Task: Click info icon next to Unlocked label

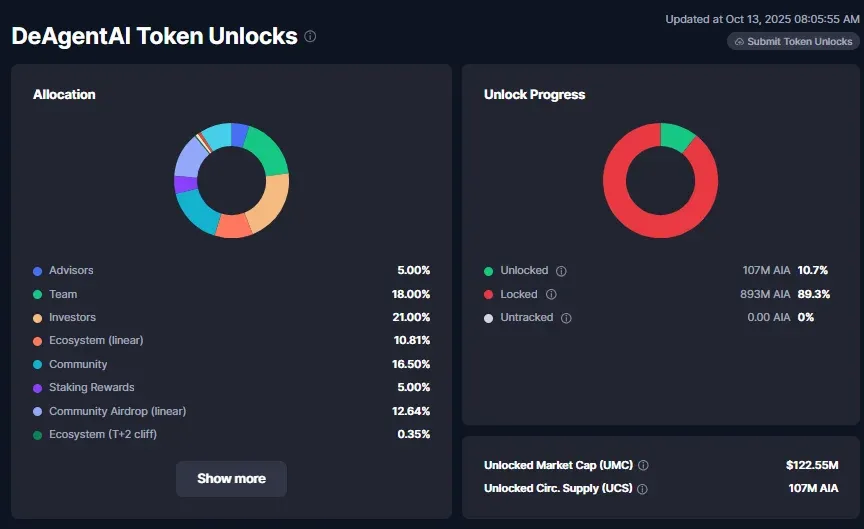Action: pyautogui.click(x=561, y=271)
